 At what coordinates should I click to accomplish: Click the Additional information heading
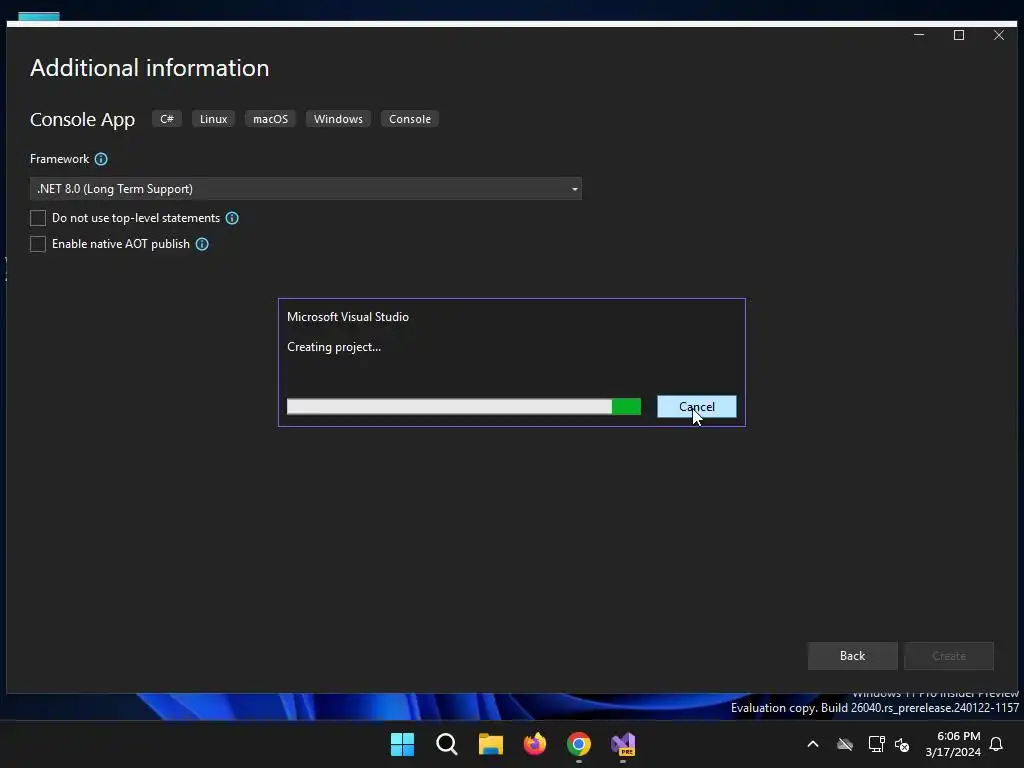click(x=150, y=68)
